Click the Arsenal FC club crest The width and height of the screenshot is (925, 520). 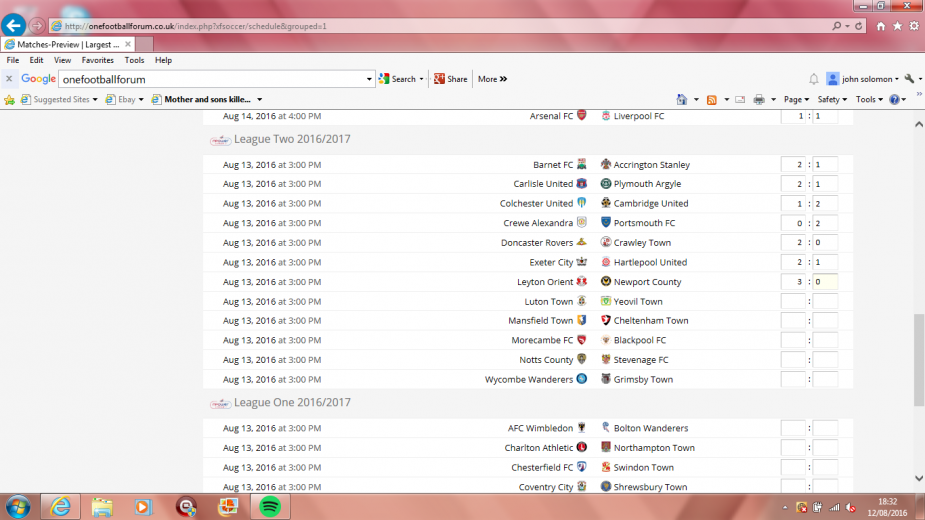[x=582, y=115]
